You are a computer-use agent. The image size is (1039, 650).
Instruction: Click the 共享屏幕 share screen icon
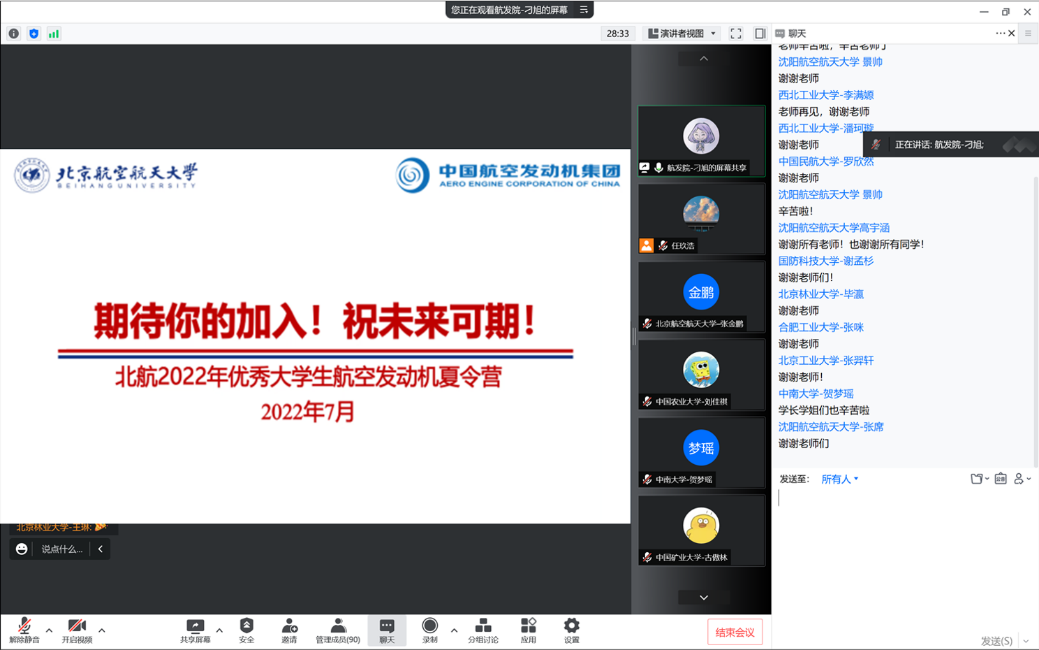pyautogui.click(x=195, y=630)
